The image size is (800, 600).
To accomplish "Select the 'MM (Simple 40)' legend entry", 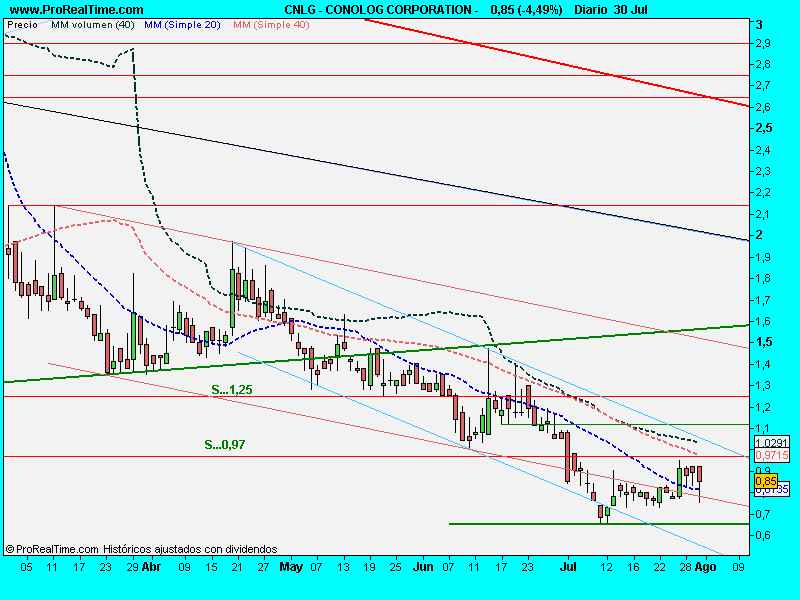I will (x=271, y=24).
